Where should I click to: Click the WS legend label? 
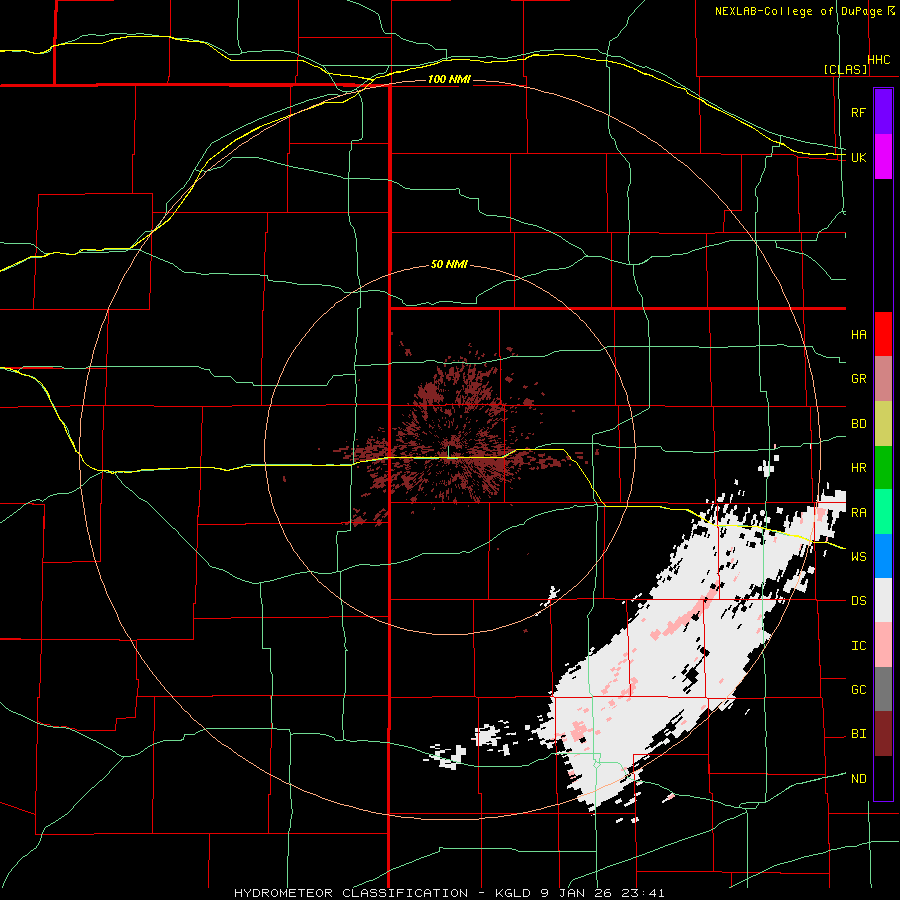click(858, 557)
